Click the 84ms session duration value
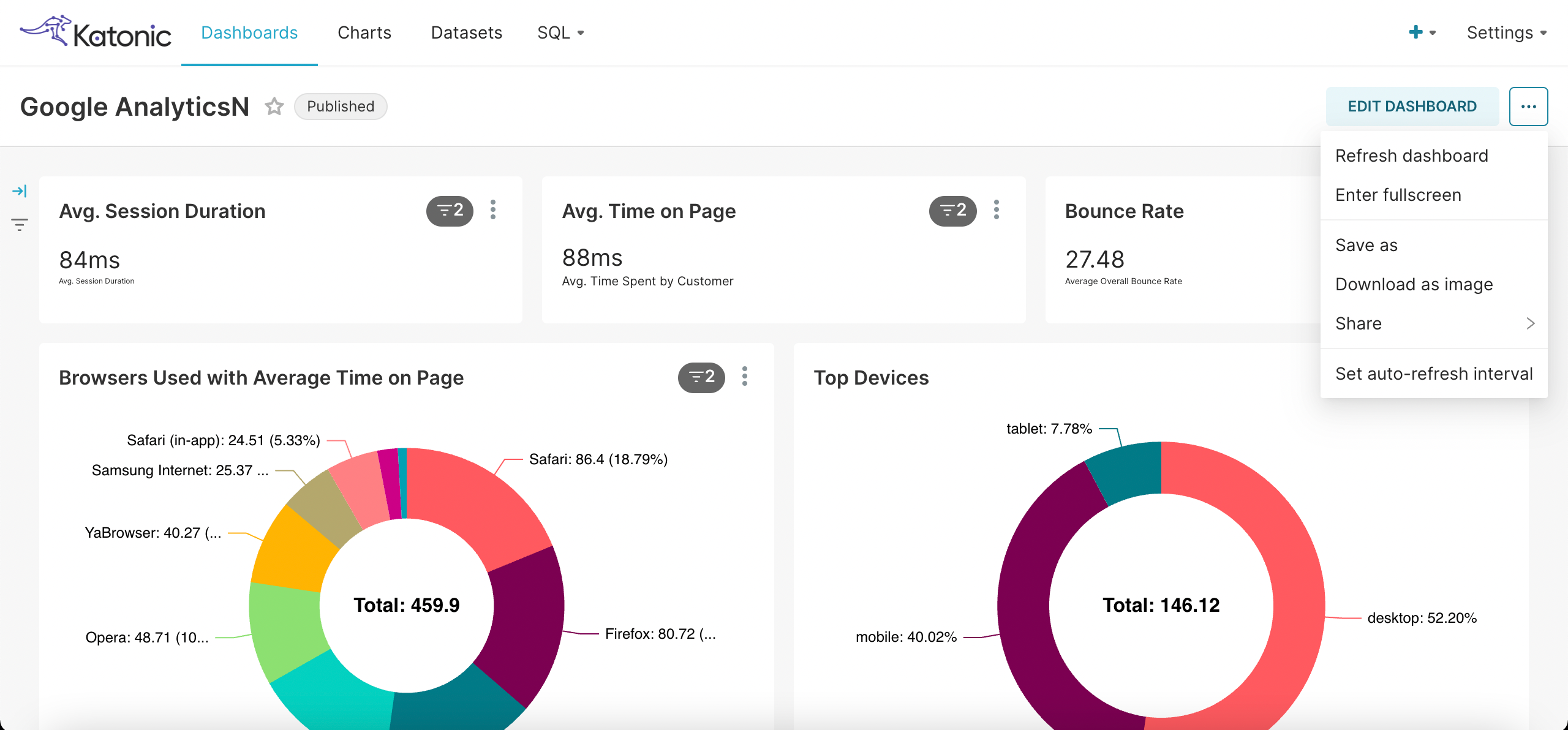The height and width of the screenshot is (730, 1568). (89, 260)
